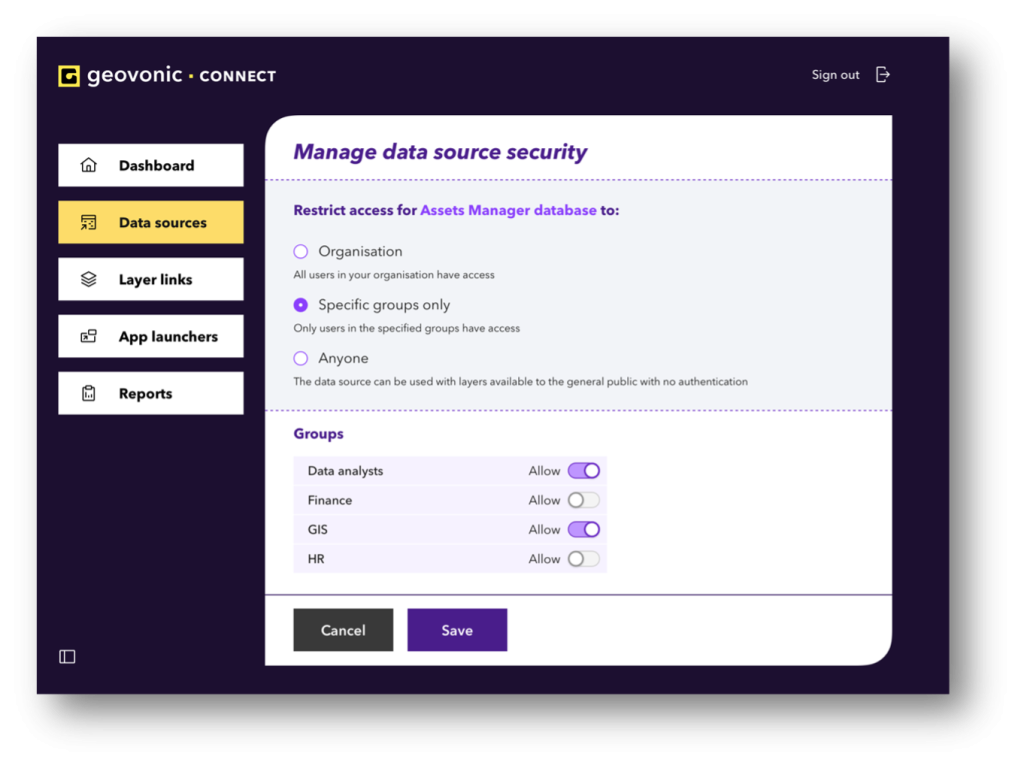Collapse sidebar using bottom-left panel icon

(67, 657)
